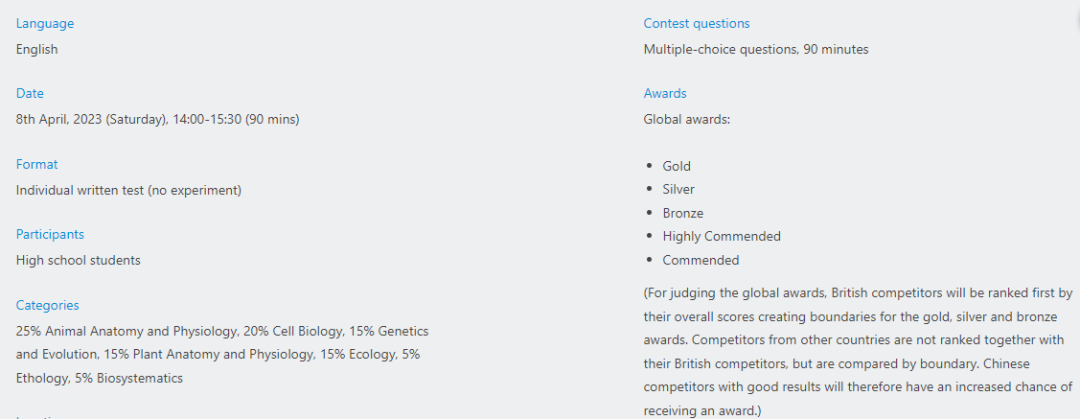Open the Date heading link
Image resolution: width=1080 pixels, height=419 pixels.
tap(30, 94)
